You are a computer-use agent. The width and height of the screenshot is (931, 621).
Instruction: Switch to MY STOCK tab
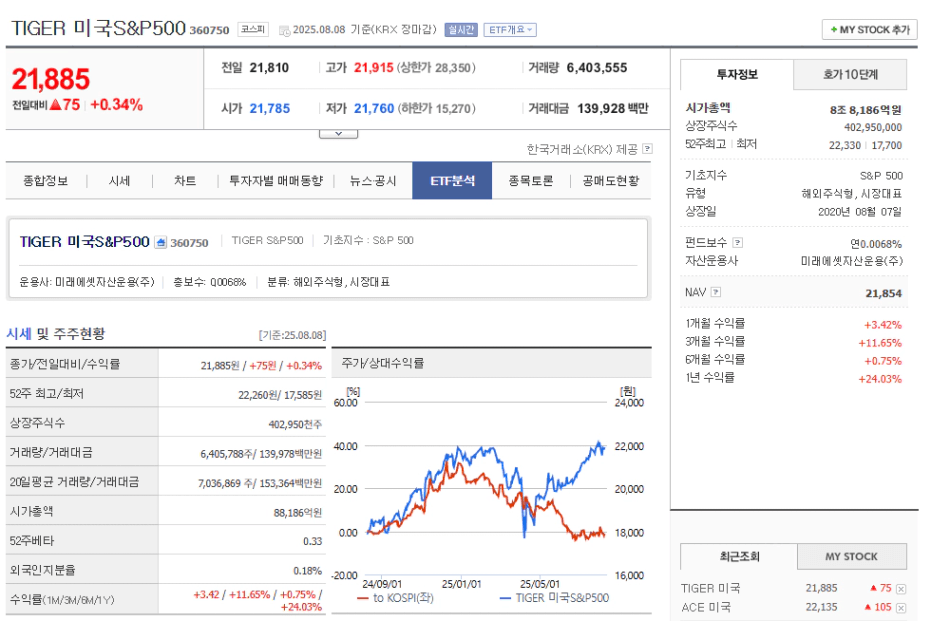(x=851, y=556)
